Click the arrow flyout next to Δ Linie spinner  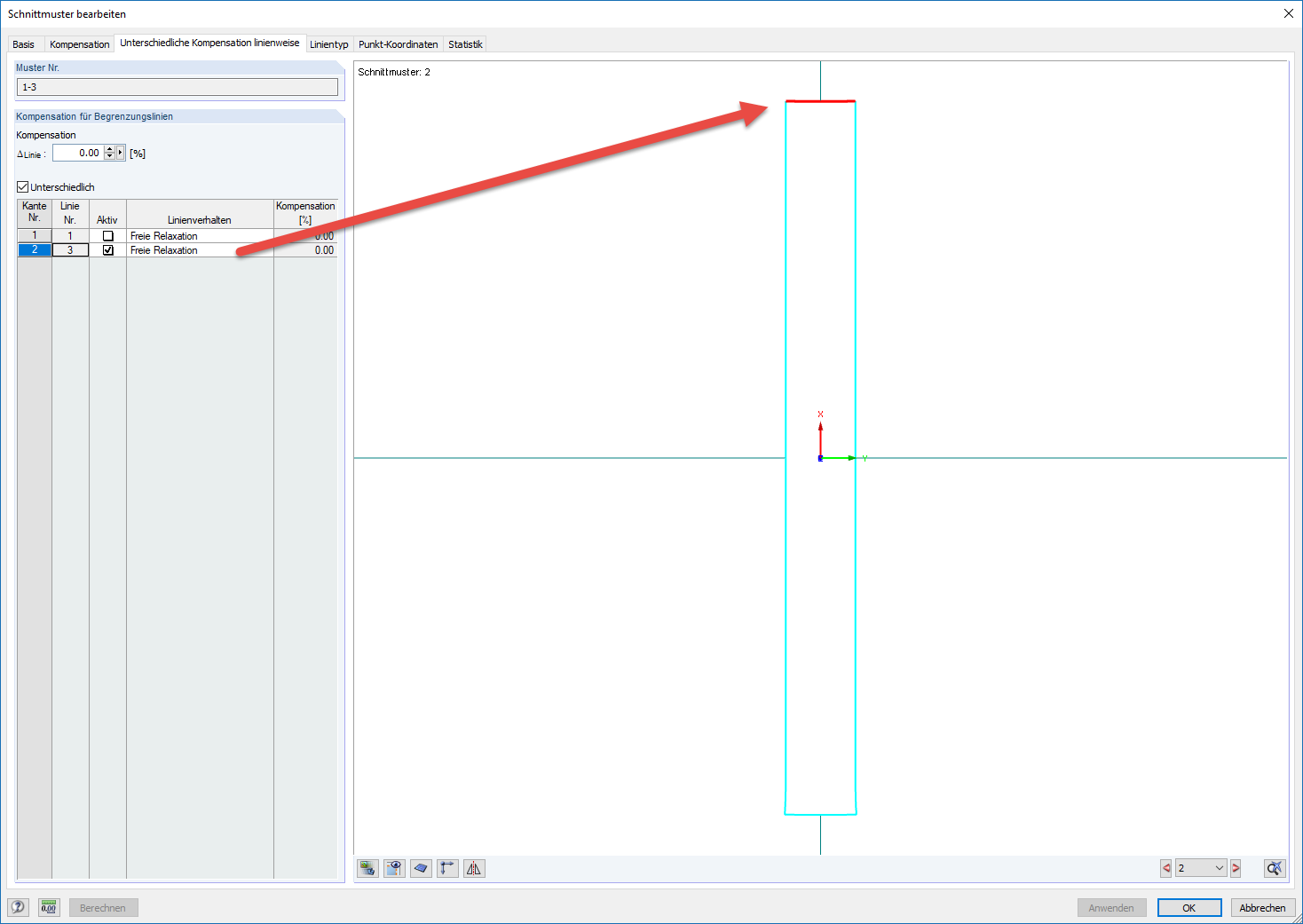pyautogui.click(x=121, y=153)
